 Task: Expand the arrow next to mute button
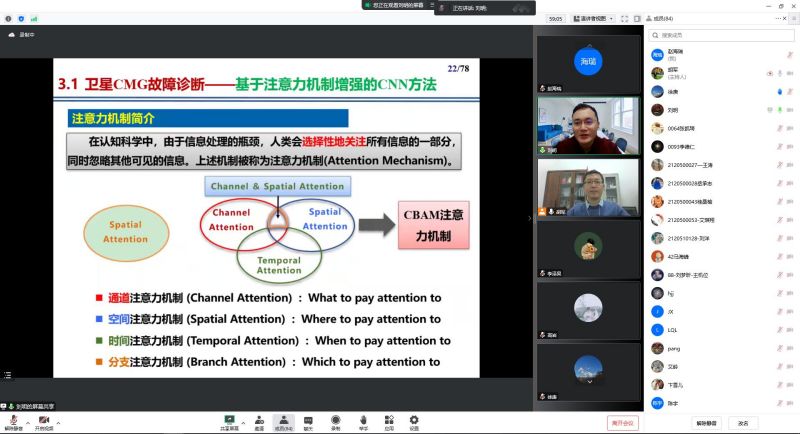click(x=25, y=418)
